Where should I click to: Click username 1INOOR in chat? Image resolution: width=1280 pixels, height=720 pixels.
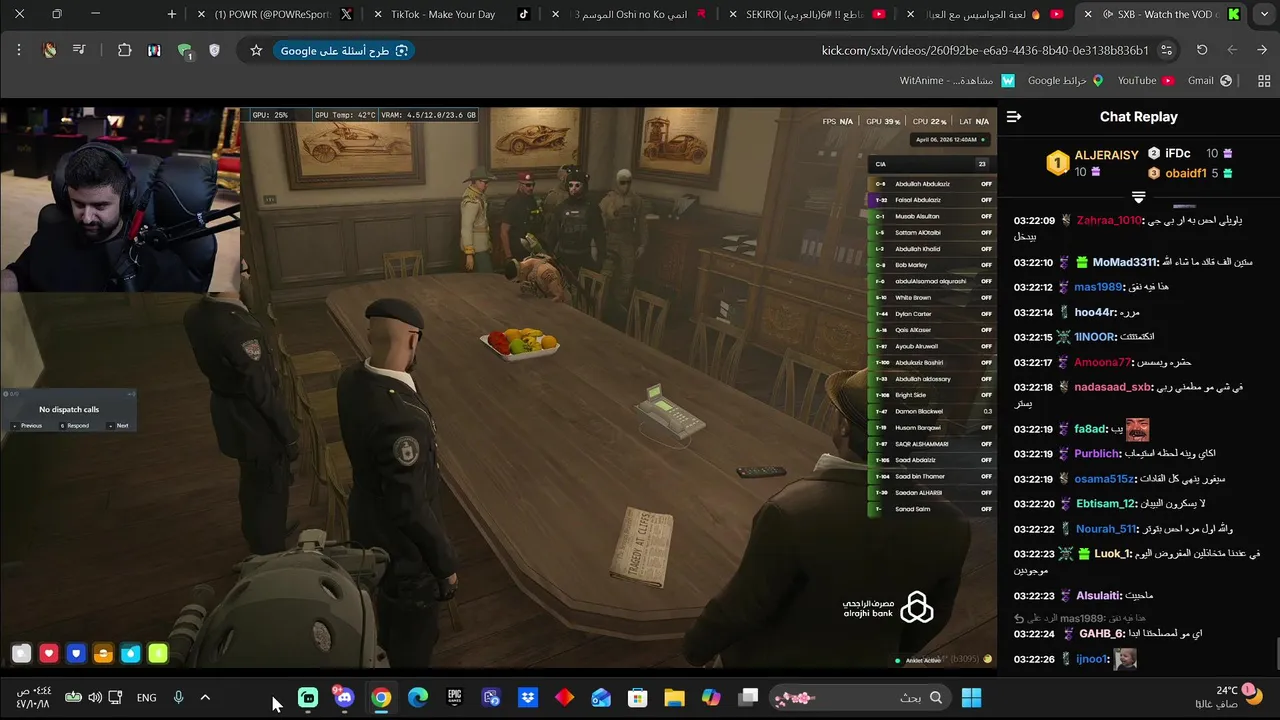point(1096,338)
